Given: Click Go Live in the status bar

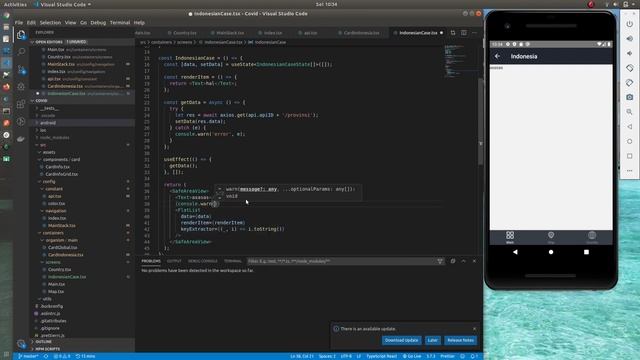Looking at the screenshot, I should (412, 356).
